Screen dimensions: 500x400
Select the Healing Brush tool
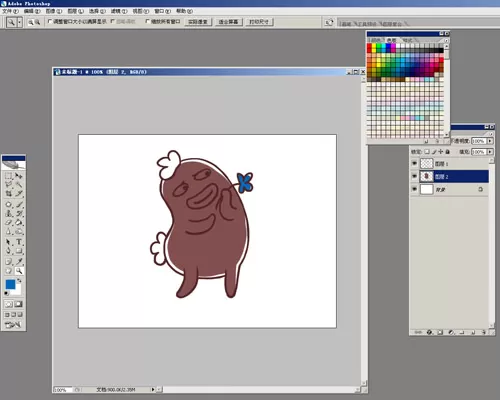[8, 204]
